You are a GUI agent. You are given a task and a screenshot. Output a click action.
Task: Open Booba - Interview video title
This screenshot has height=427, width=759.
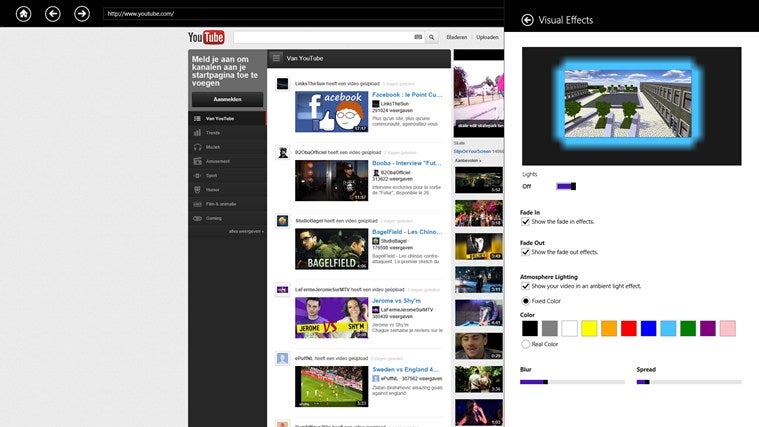tap(407, 163)
